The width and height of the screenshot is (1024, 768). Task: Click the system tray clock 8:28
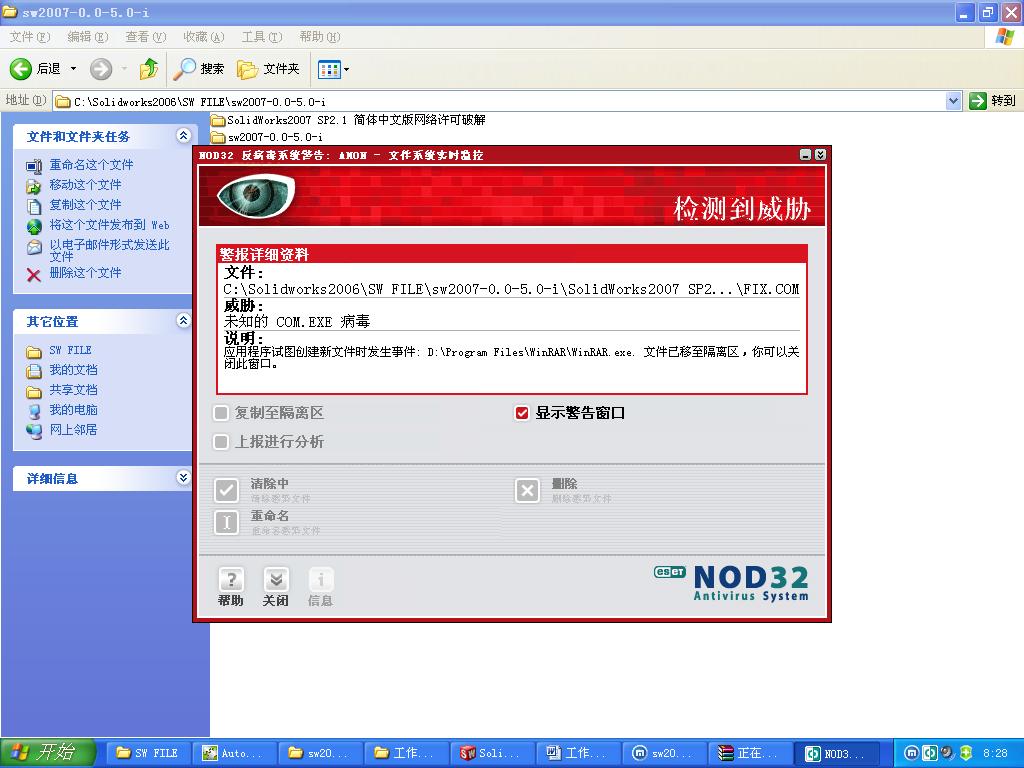995,754
